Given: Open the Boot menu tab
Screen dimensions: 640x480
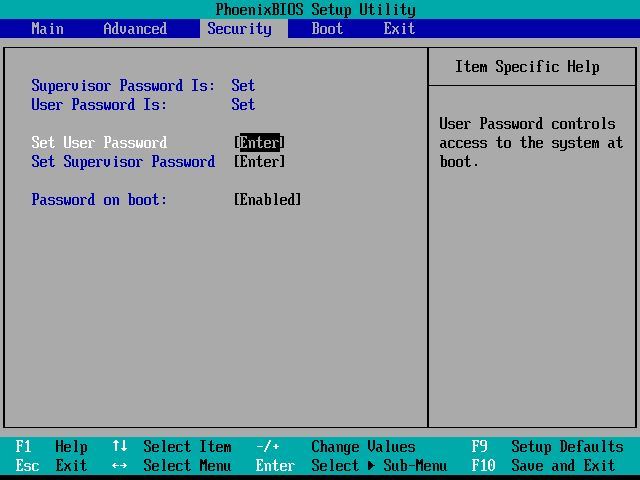Looking at the screenshot, I should (x=327, y=29).
